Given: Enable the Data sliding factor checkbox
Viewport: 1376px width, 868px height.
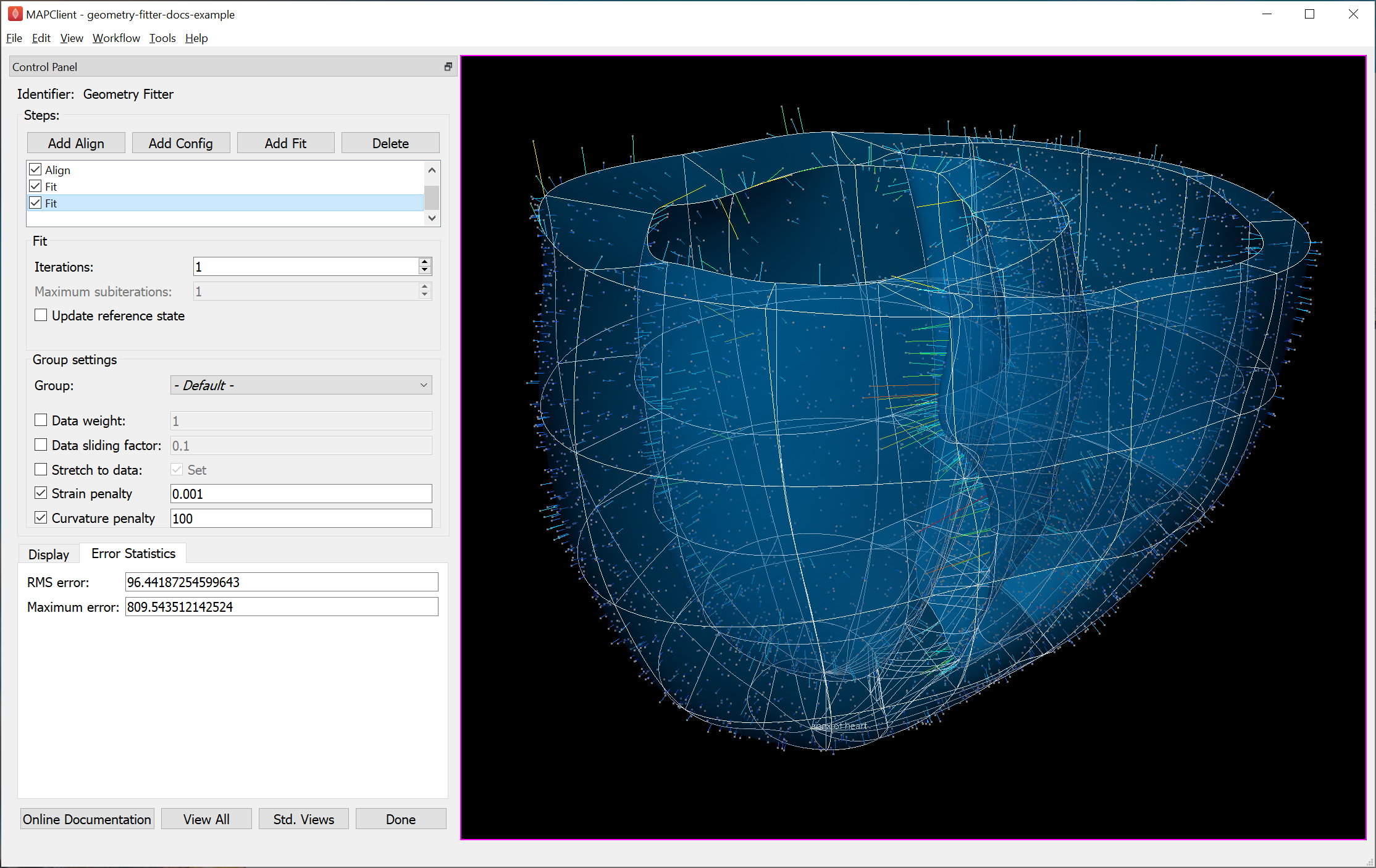Looking at the screenshot, I should [x=41, y=445].
